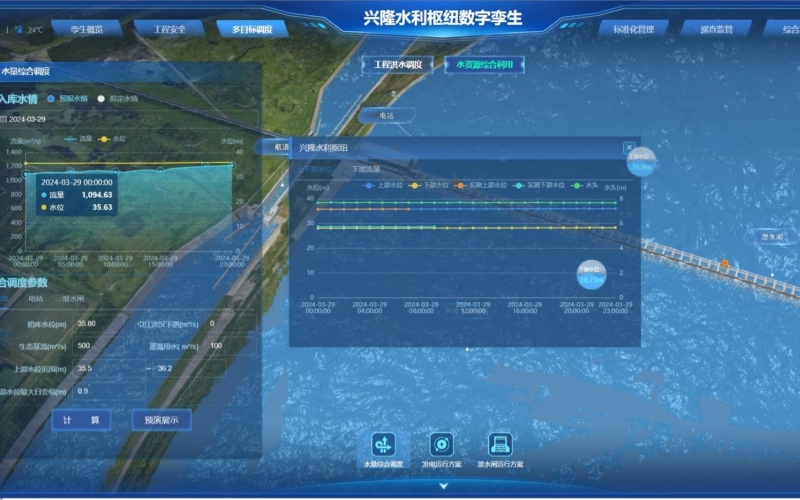Edit max daily variation field 0.9

coord(109,391)
